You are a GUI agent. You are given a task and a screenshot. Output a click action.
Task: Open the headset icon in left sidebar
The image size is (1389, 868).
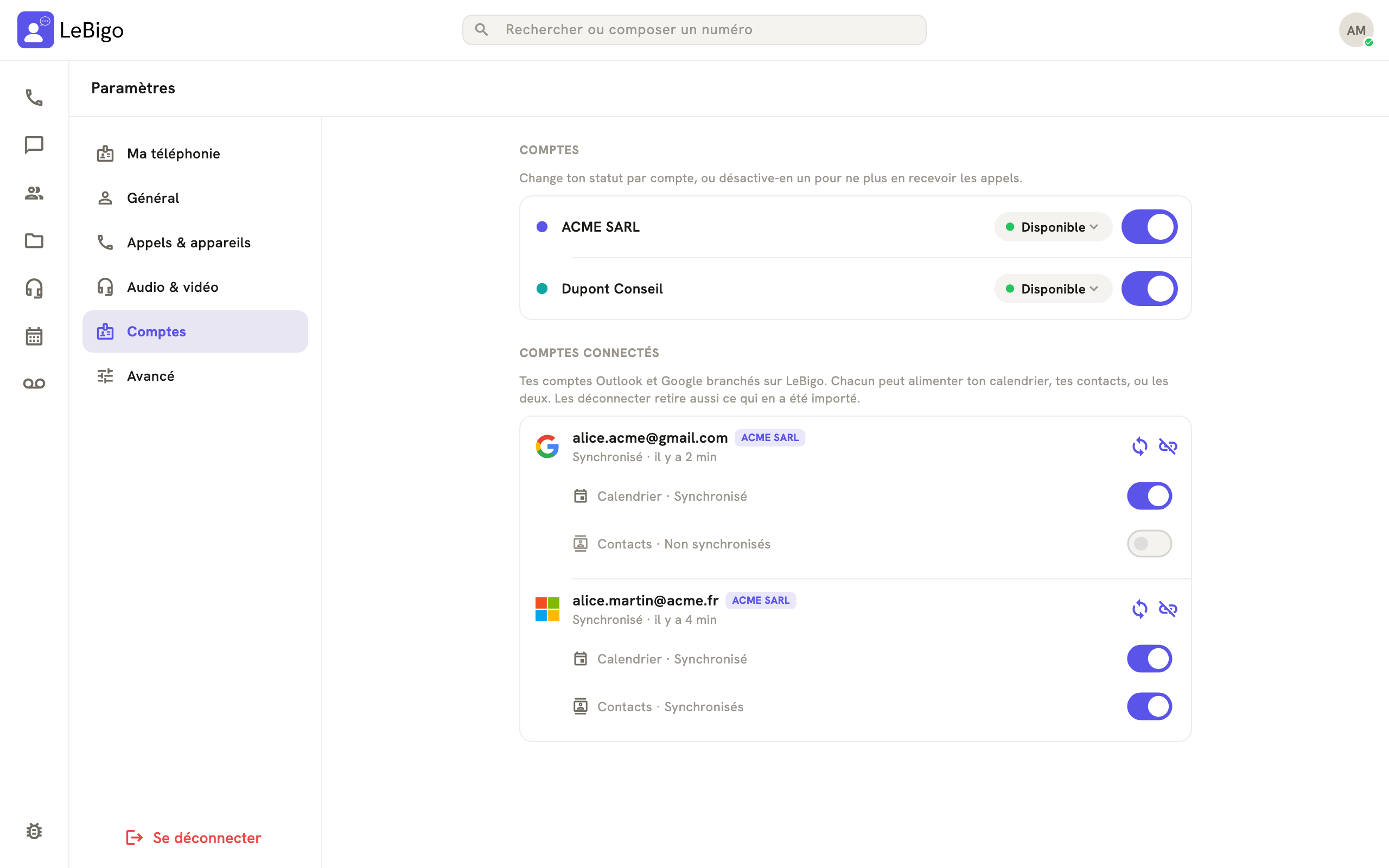(x=34, y=288)
